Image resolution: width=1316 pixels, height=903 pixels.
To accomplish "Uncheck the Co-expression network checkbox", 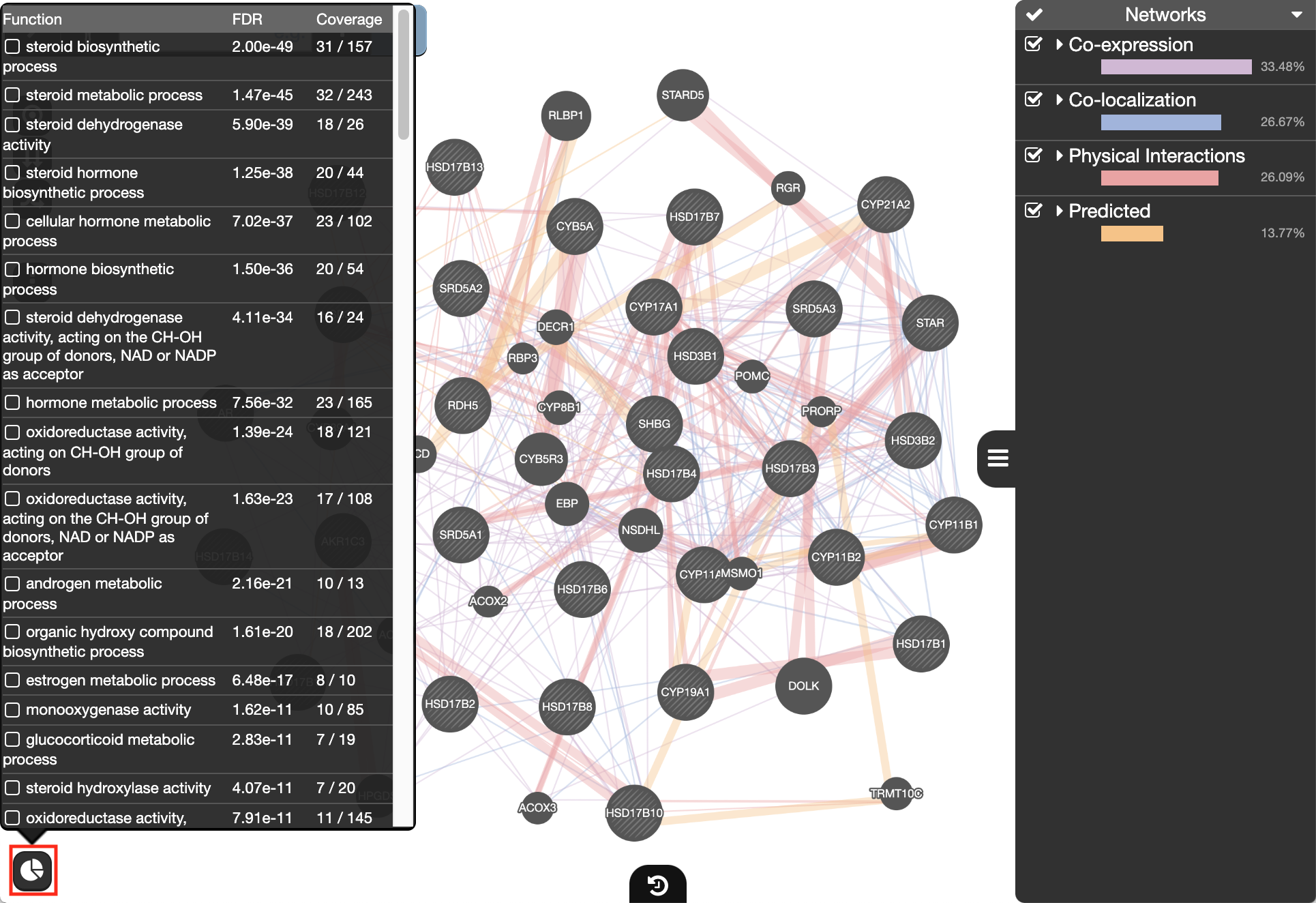I will (x=1034, y=44).
